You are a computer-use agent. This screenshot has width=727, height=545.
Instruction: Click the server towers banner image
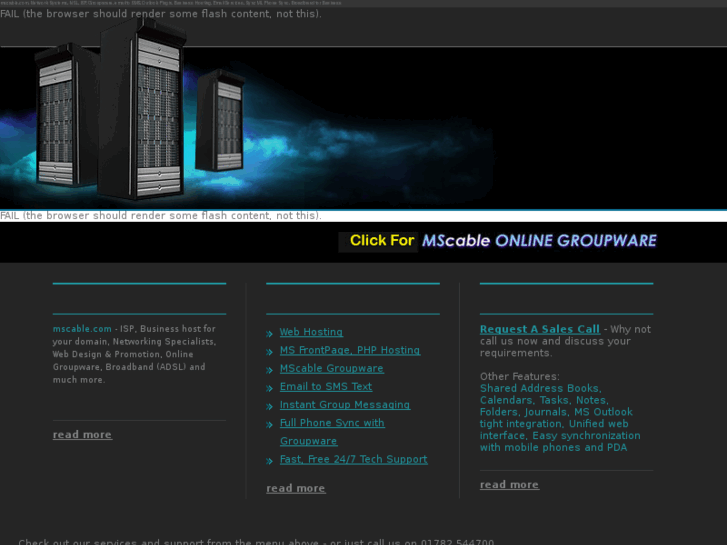pyautogui.click(x=246, y=114)
